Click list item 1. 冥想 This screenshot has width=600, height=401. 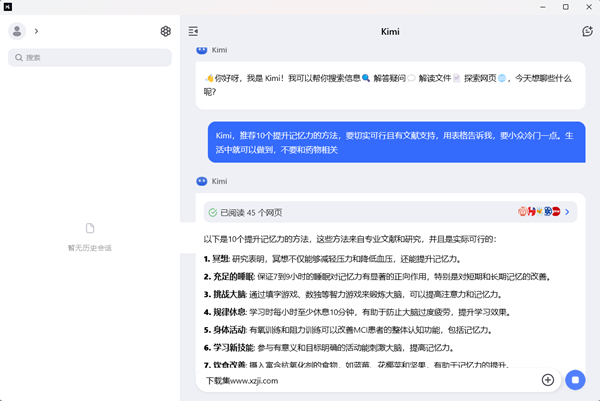point(333,259)
